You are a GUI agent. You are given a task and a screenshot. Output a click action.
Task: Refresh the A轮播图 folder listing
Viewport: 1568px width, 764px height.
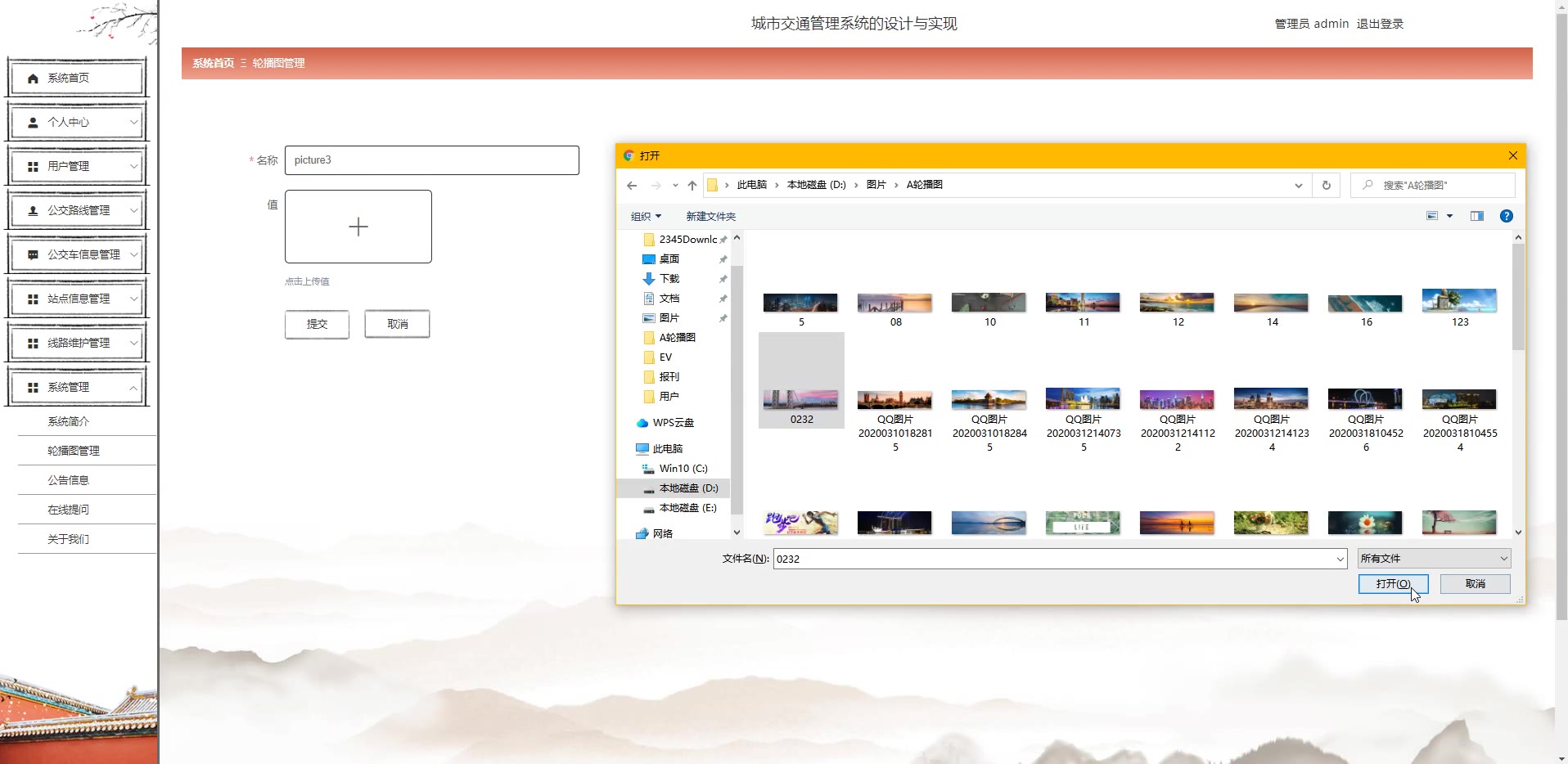click(x=1327, y=186)
